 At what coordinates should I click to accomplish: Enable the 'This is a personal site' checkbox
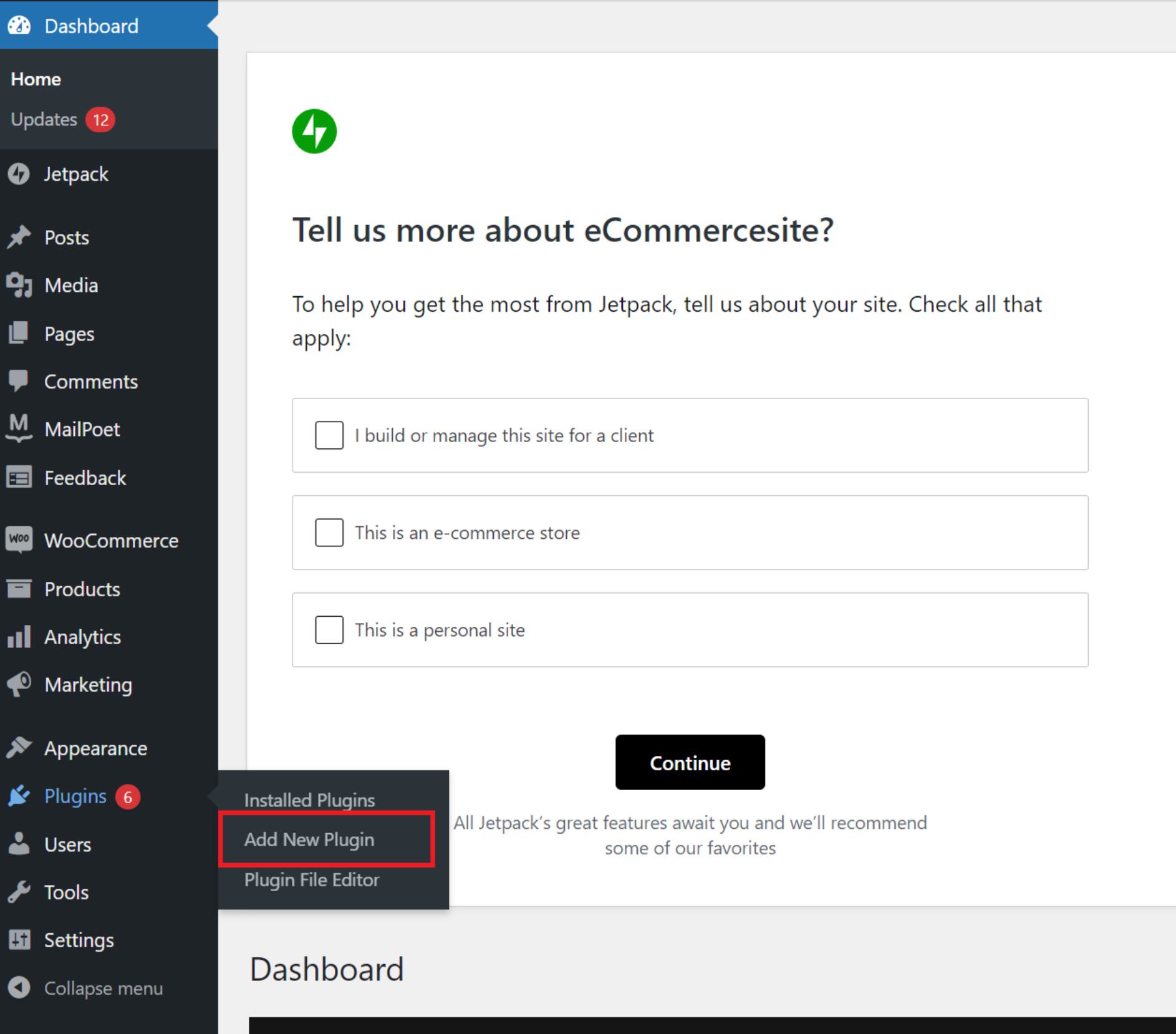coord(329,630)
